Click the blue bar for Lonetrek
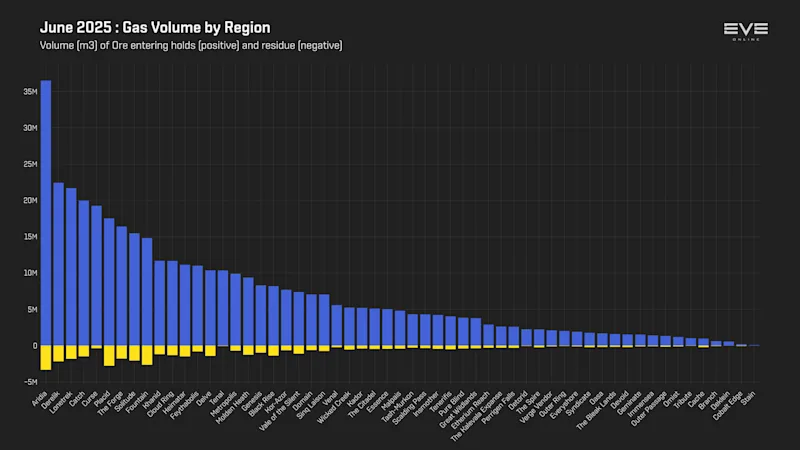 (71, 267)
